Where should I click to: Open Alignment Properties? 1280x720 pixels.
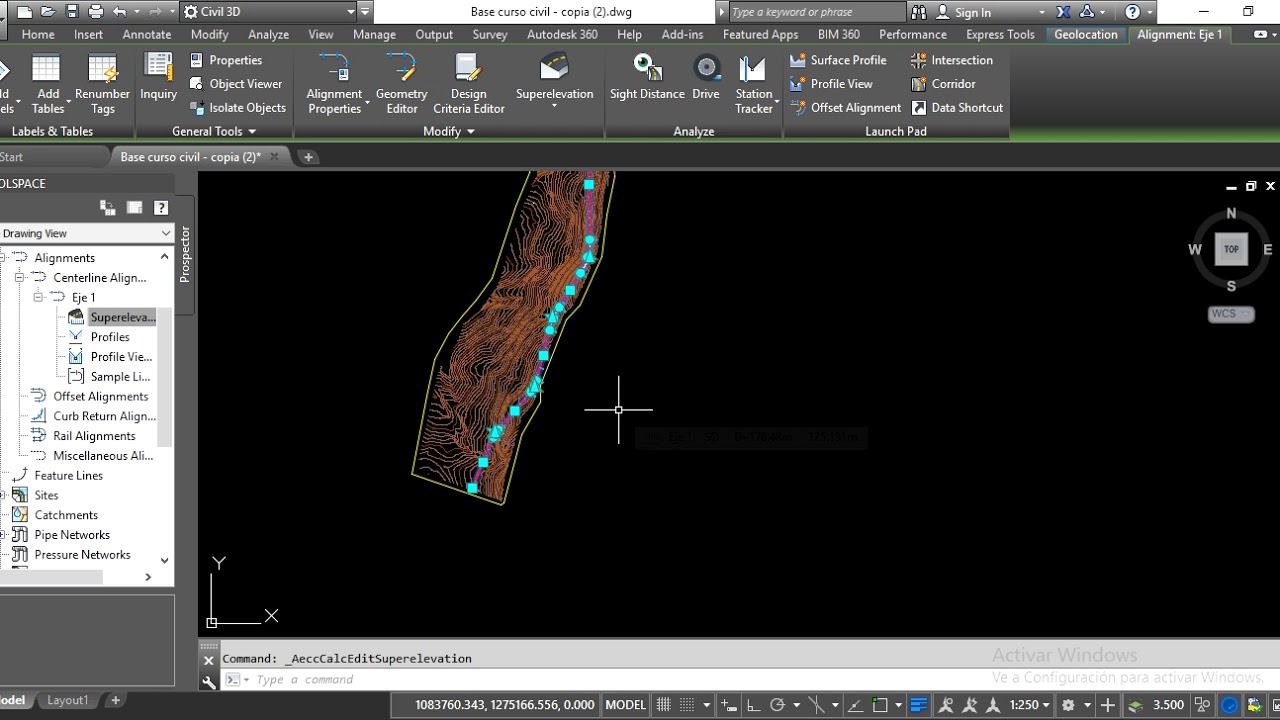click(x=334, y=85)
